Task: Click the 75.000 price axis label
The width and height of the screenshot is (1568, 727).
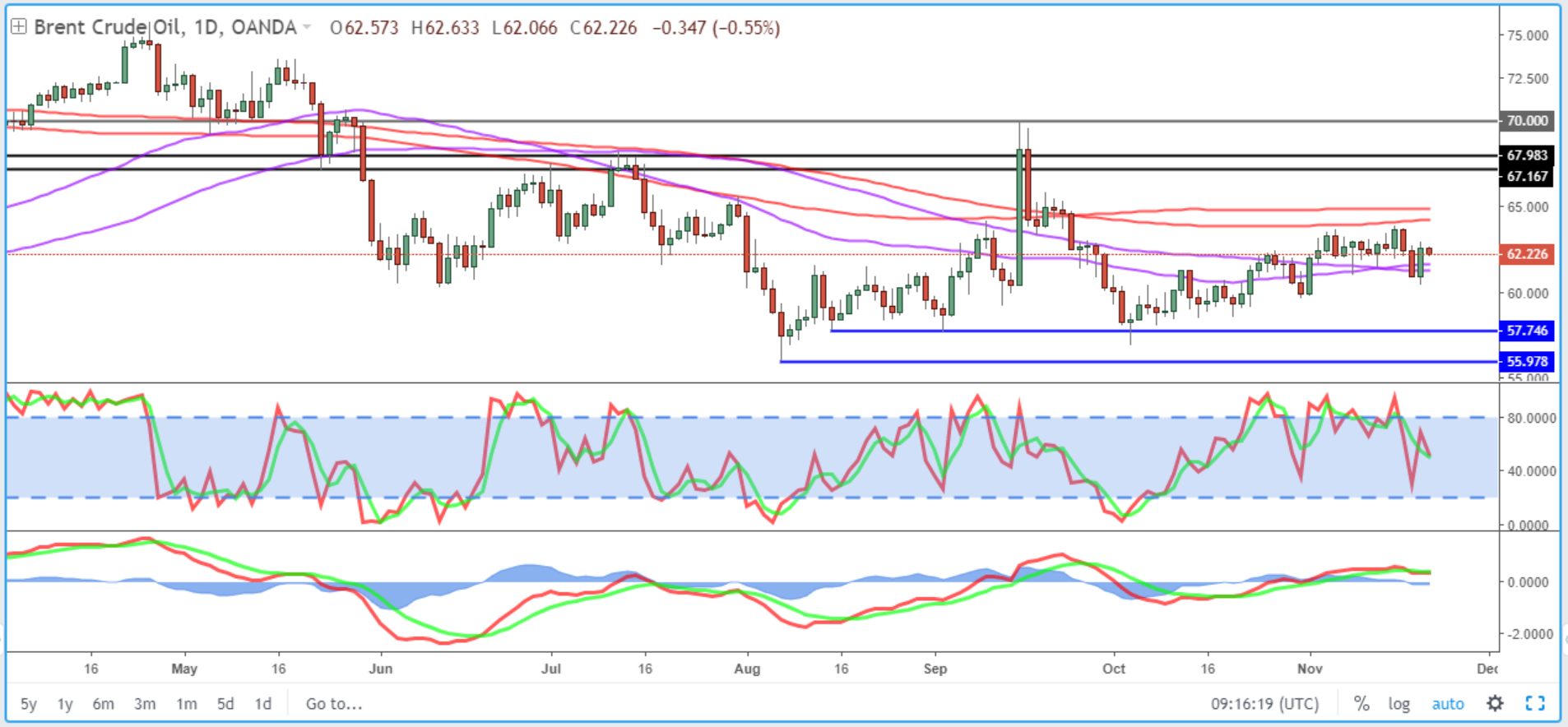Action: click(x=1528, y=35)
